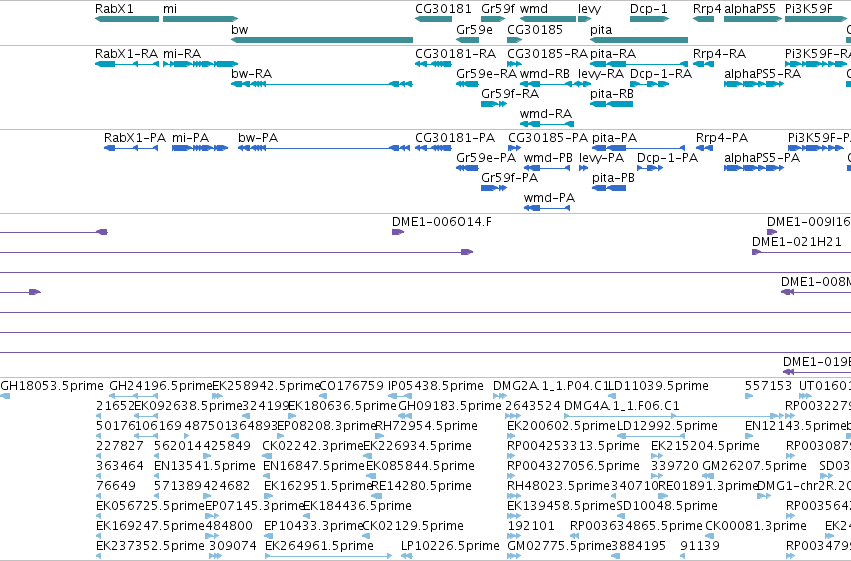Select the Gr59f gene label
The image size is (851, 561).
pyautogui.click(x=498, y=9)
